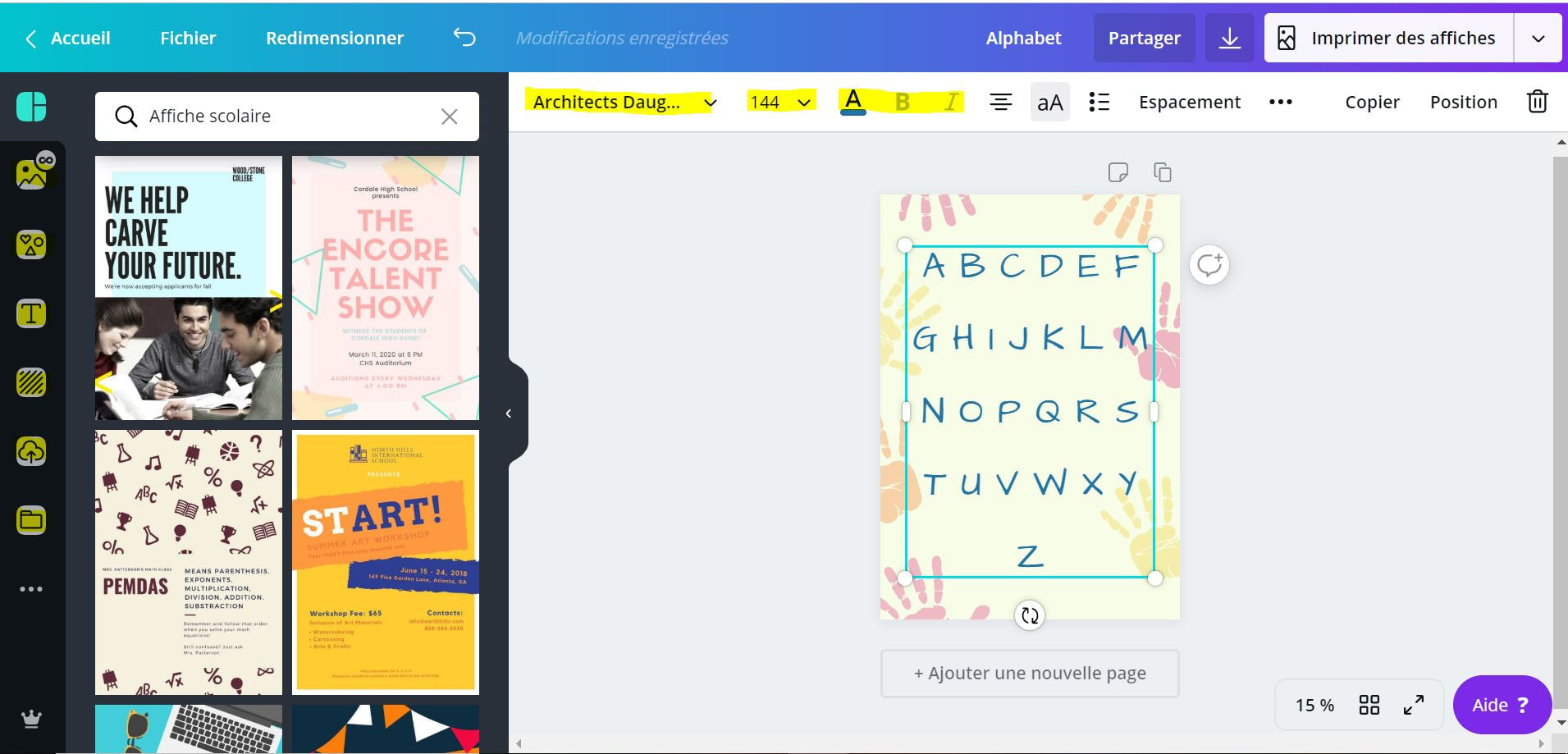This screenshot has height=754, width=1568.
Task: Click the download arrow button
Action: (x=1229, y=38)
